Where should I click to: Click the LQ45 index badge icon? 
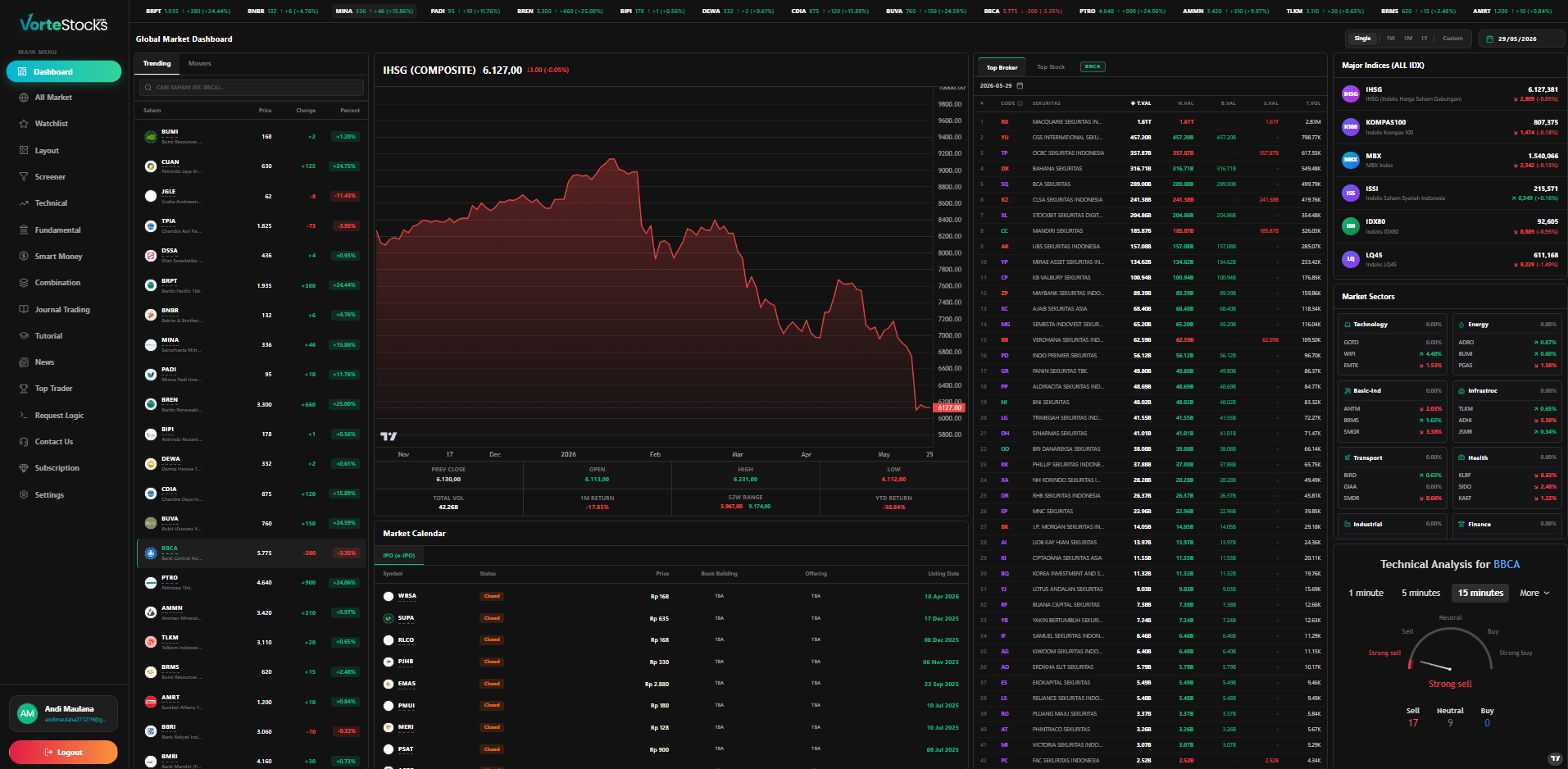click(1351, 259)
